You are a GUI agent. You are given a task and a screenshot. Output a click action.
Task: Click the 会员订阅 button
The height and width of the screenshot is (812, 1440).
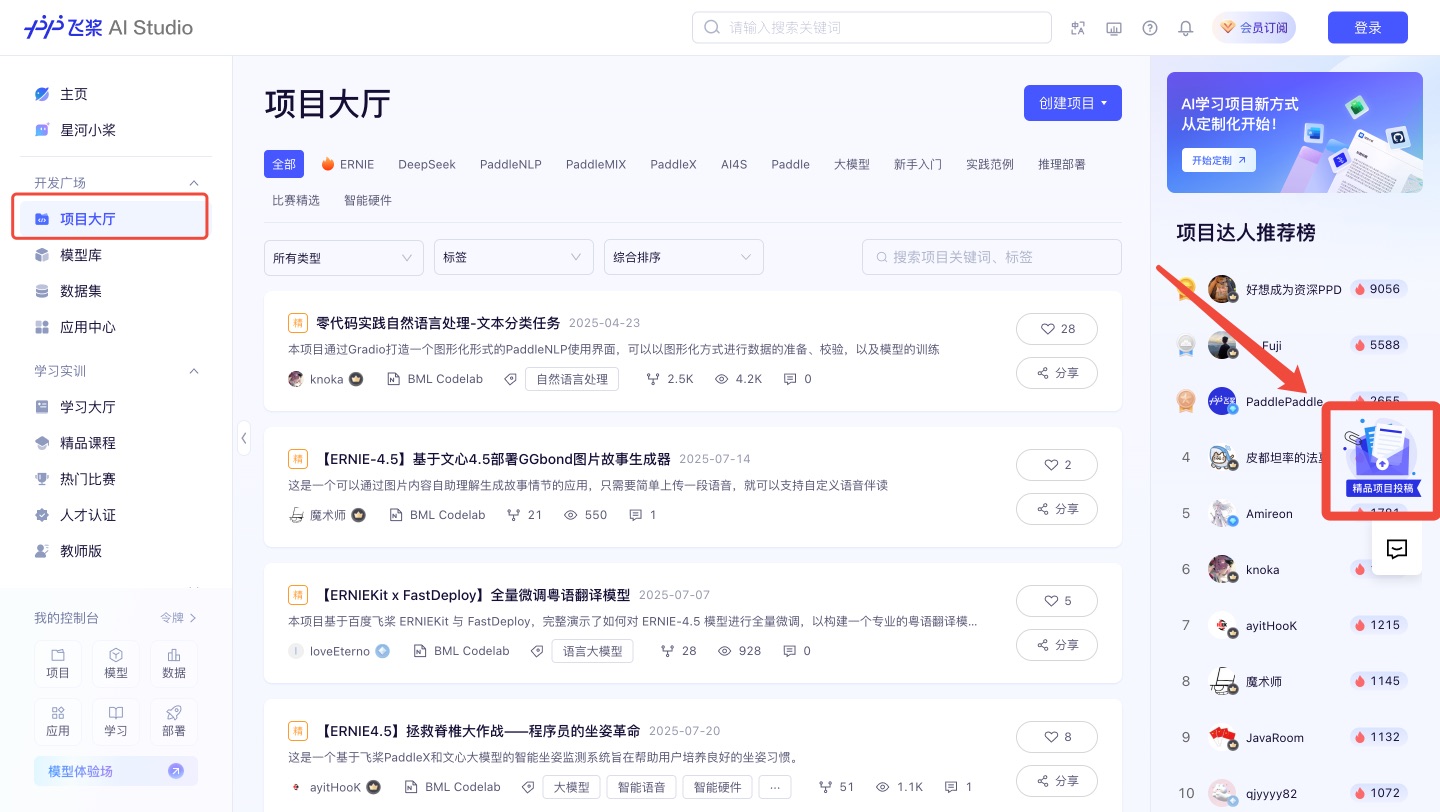click(x=1254, y=28)
